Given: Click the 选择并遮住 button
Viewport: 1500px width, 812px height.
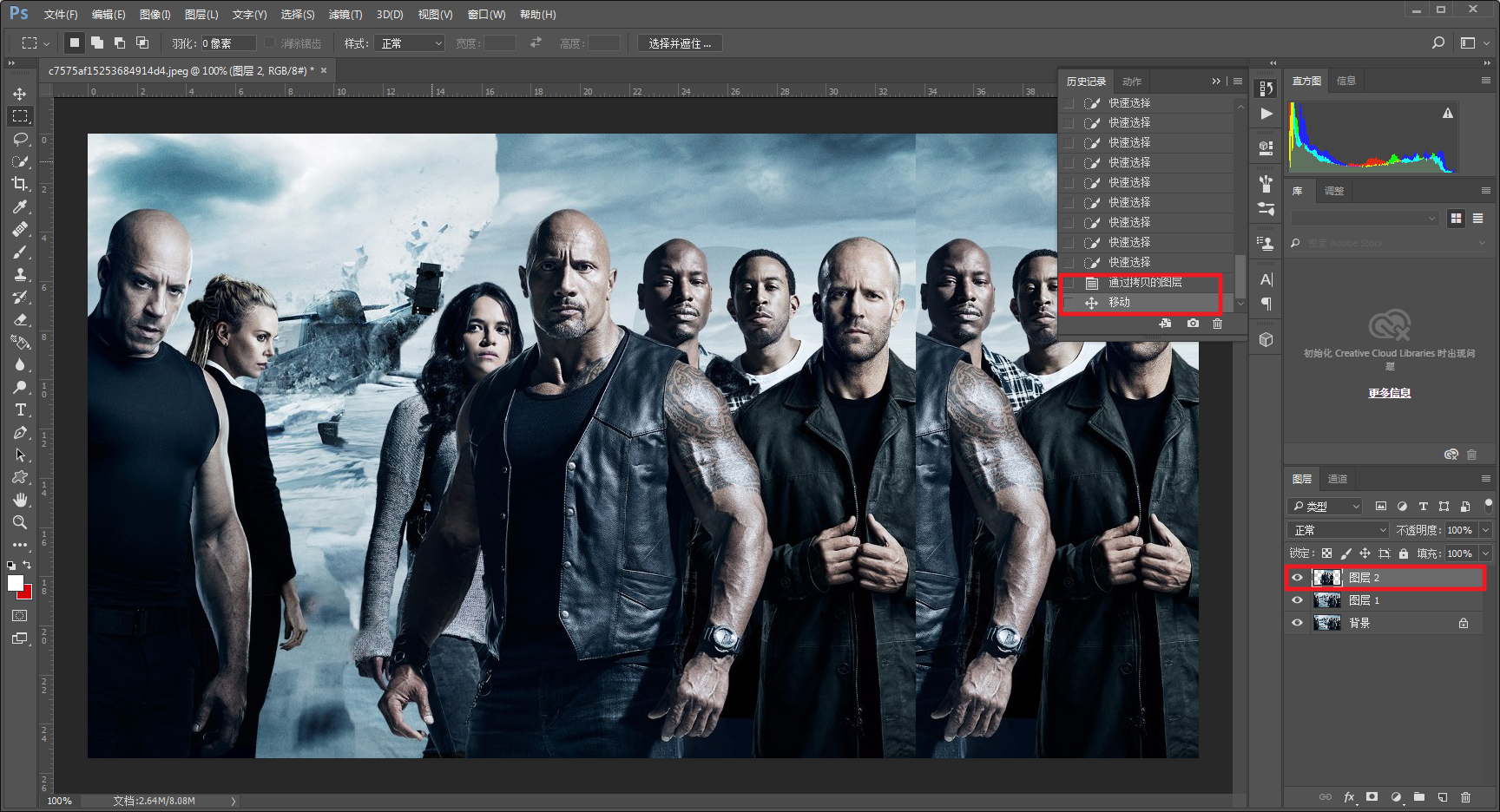Looking at the screenshot, I should [x=680, y=43].
